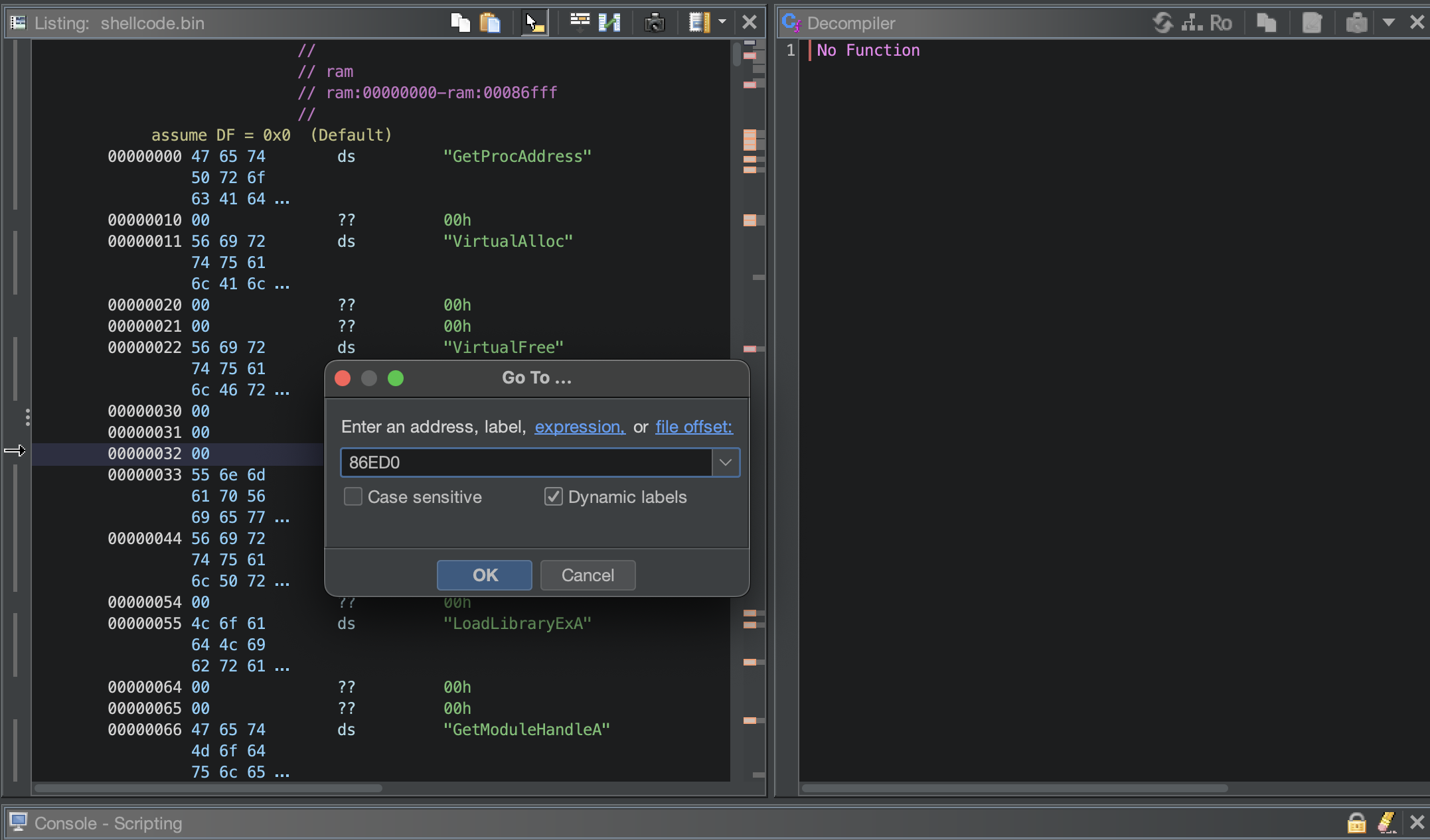Click "No Function" text in Decompiler
The width and height of the screenshot is (1430, 840).
(868, 50)
